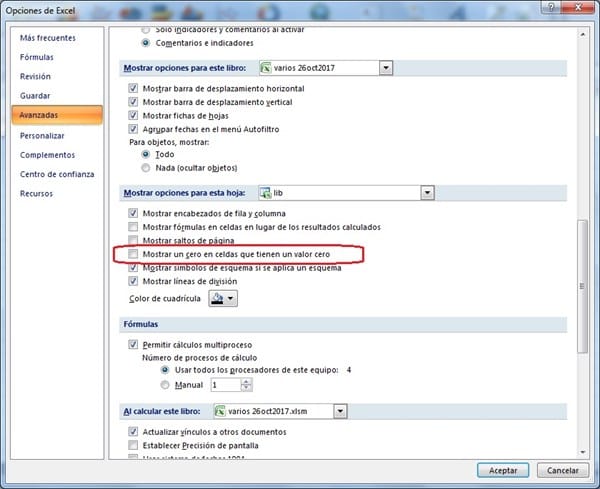
Task: Toggle Actualizar vínculos a otros documentos
Action: tap(133, 432)
